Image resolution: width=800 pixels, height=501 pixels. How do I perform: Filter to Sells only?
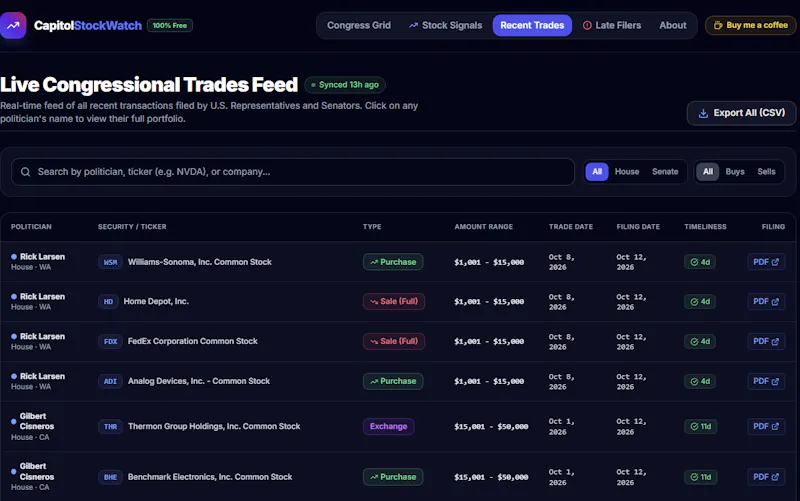click(766, 172)
